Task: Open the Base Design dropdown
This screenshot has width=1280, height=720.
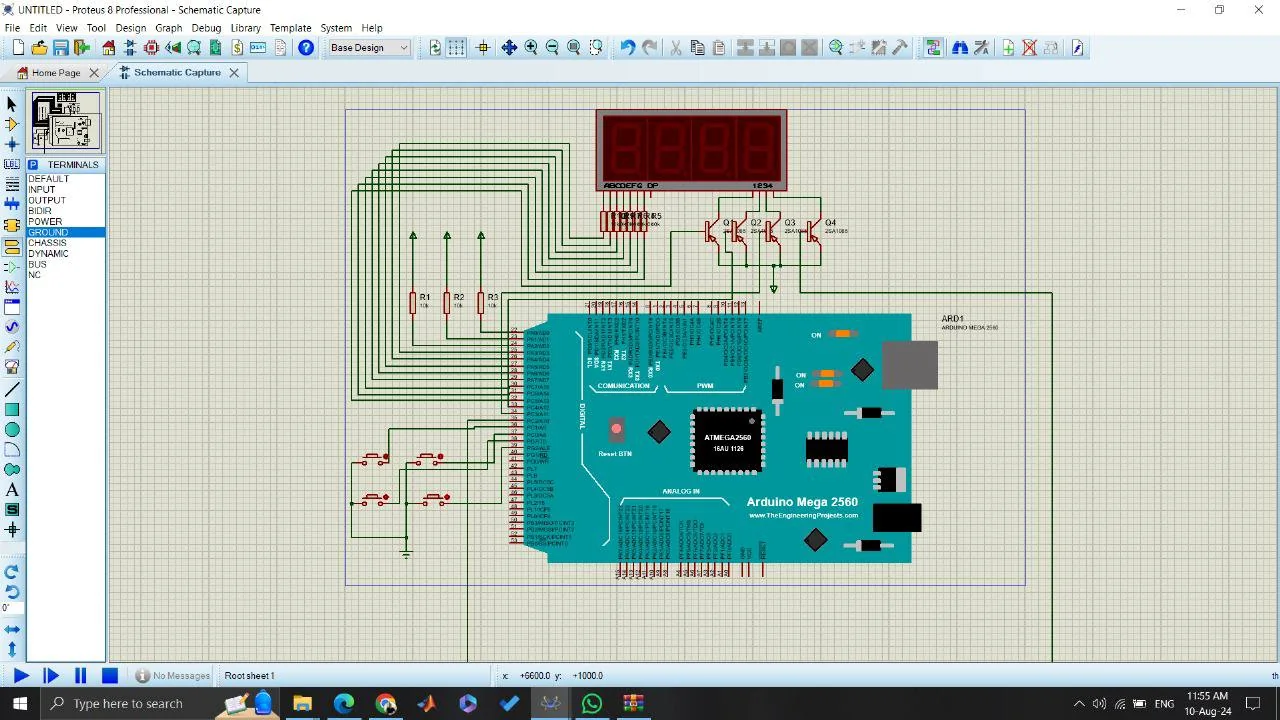Action: click(x=369, y=48)
